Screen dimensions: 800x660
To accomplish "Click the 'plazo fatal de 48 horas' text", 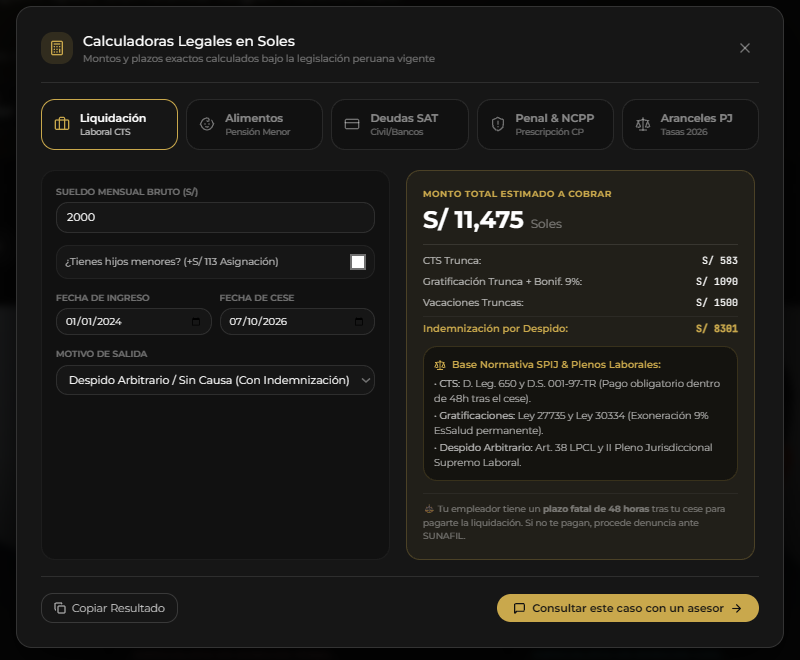I will (x=596, y=509).
